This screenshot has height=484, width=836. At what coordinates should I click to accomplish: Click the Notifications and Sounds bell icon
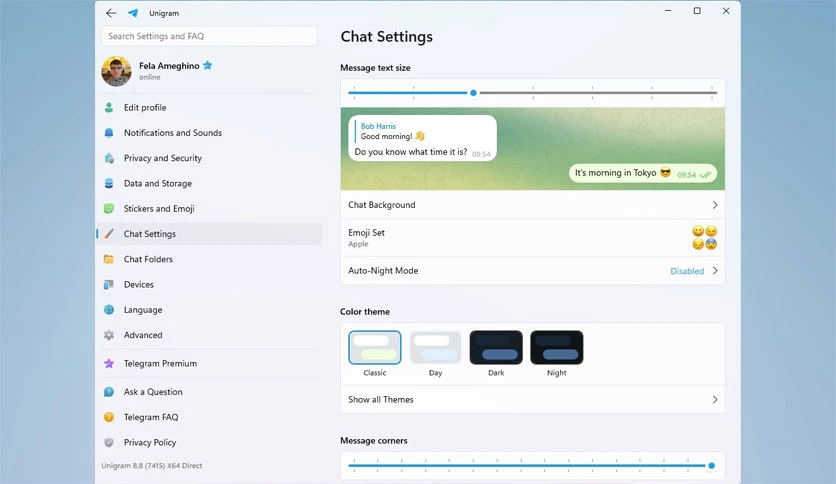109,133
